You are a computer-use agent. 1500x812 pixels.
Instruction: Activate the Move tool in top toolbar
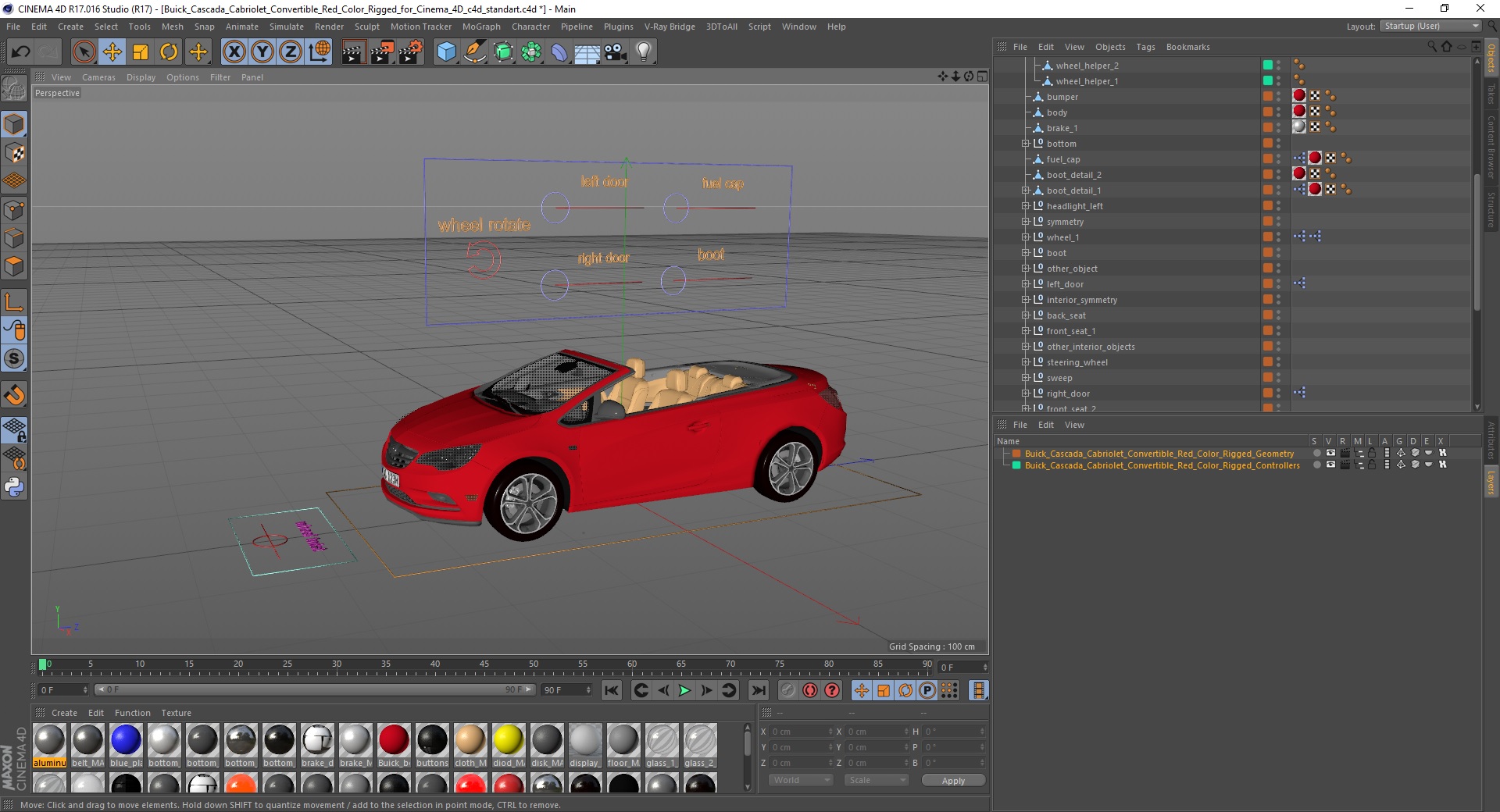point(112,52)
